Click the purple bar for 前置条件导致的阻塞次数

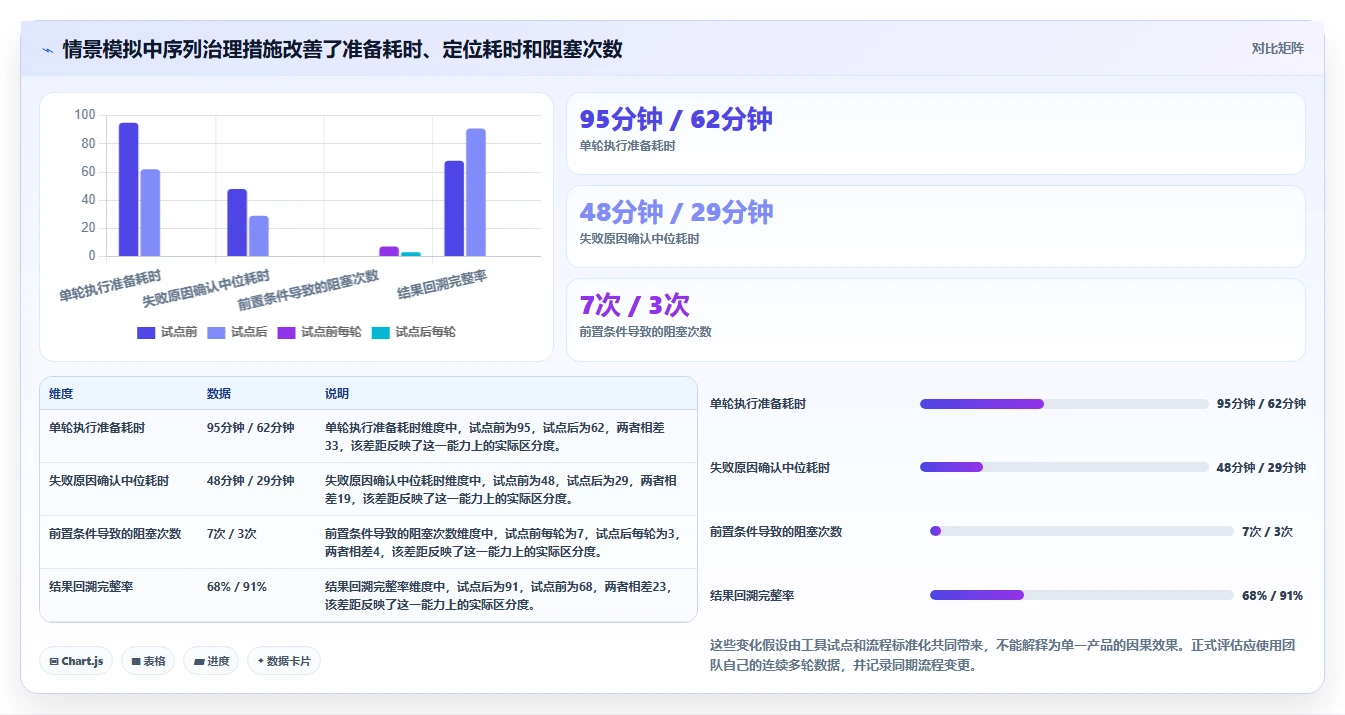click(389, 251)
